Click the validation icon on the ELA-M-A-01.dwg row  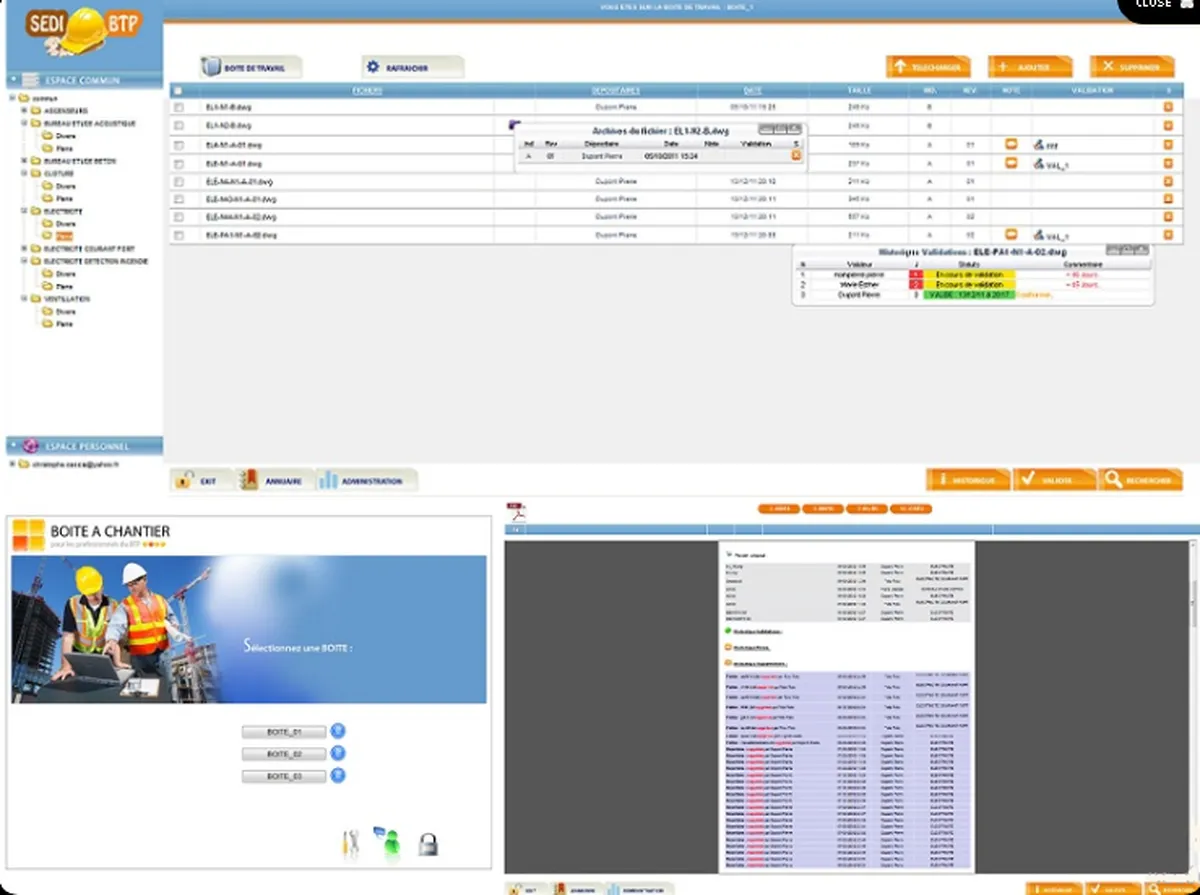pyautogui.click(x=1039, y=145)
